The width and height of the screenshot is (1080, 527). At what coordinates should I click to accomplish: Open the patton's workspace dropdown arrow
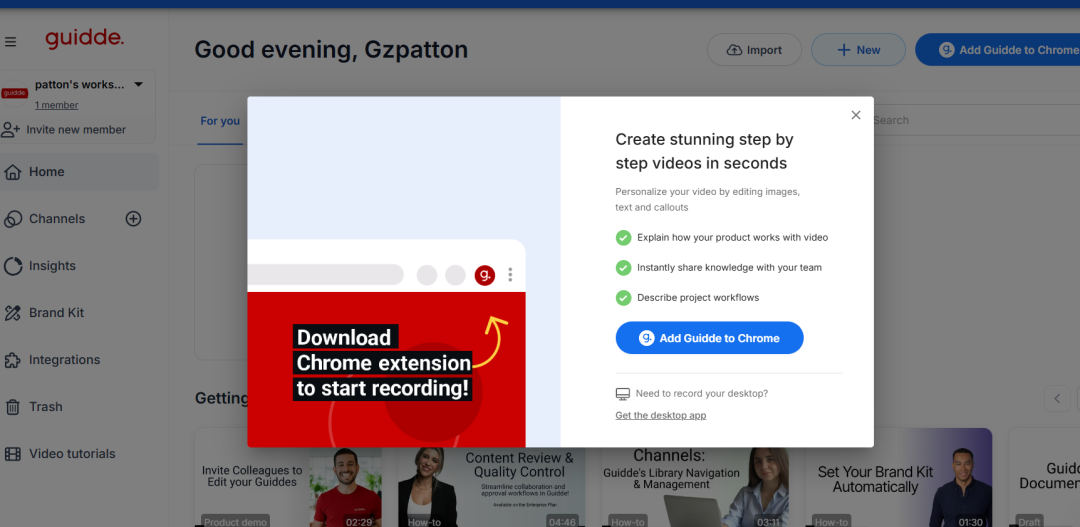point(138,84)
